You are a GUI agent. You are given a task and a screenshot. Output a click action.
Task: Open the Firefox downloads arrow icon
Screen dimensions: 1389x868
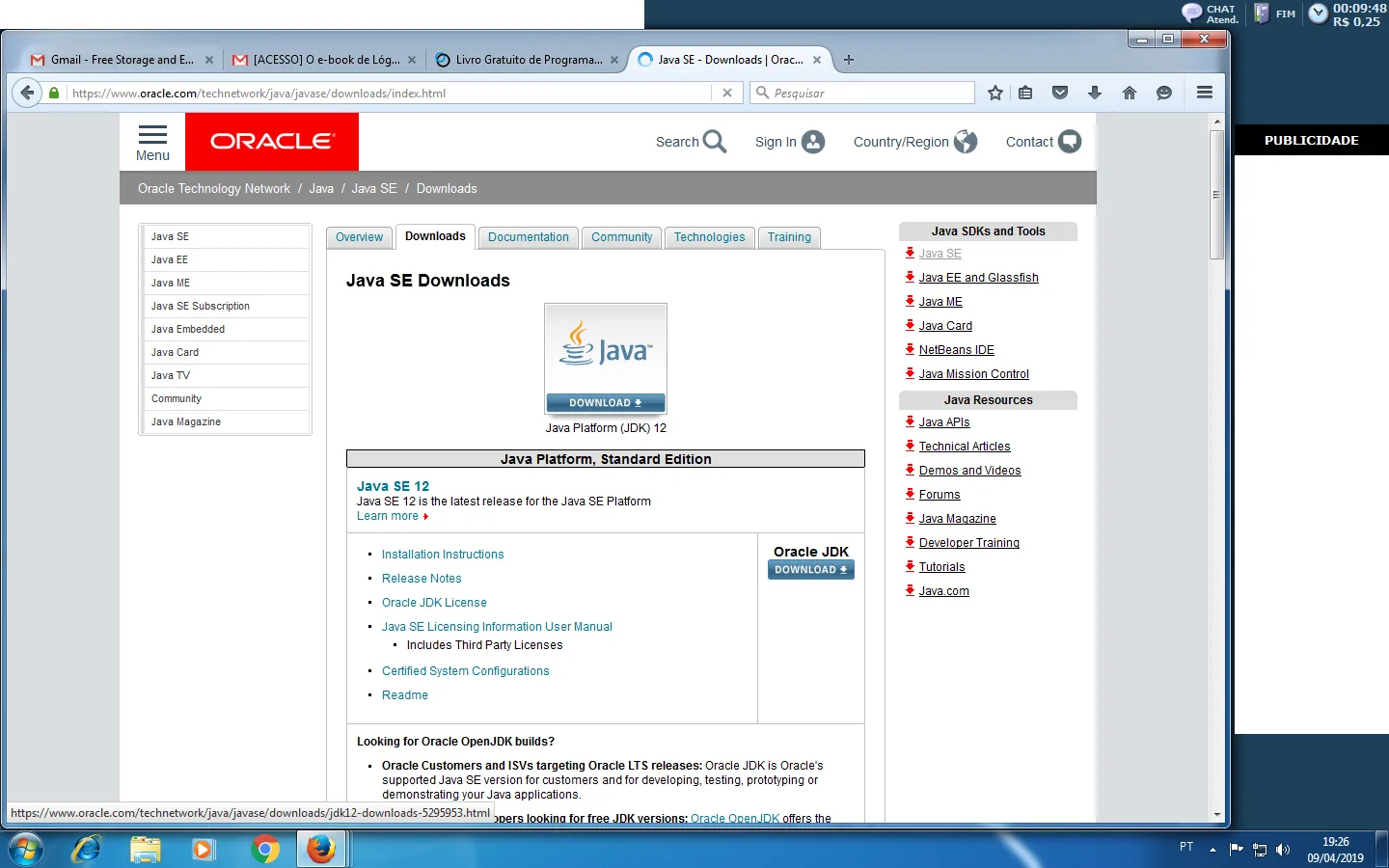(x=1095, y=93)
